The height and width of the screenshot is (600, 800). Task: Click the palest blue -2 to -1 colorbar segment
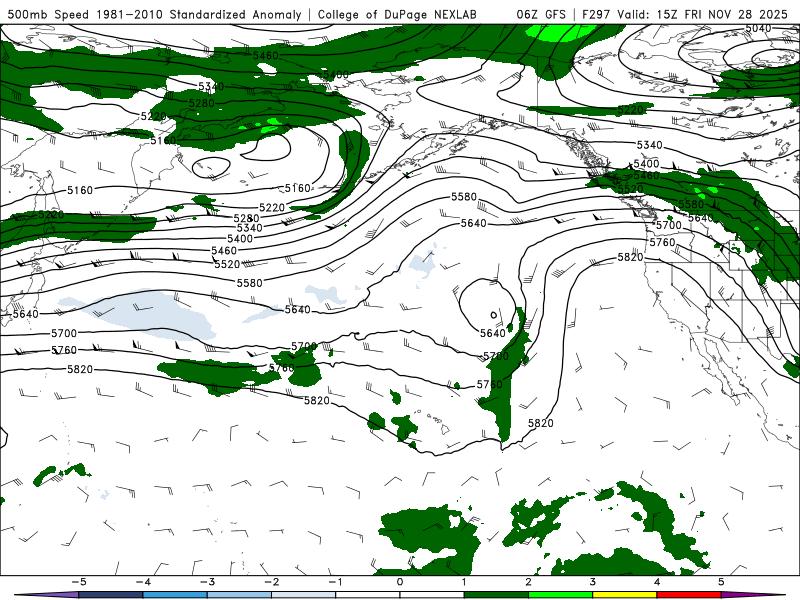pyautogui.click(x=304, y=595)
